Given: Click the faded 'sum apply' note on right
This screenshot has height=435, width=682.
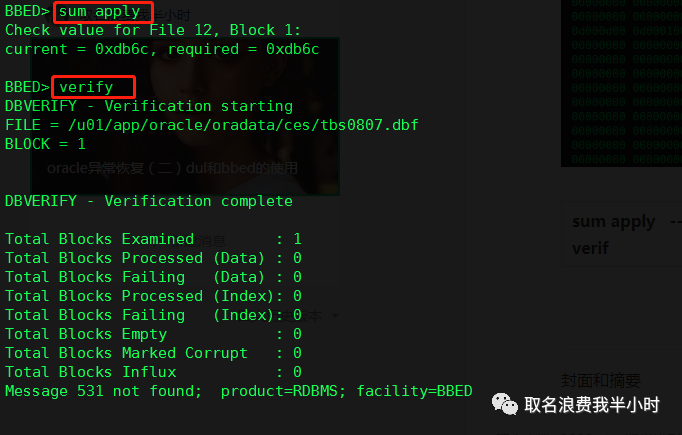Looking at the screenshot, I should click(613, 222).
